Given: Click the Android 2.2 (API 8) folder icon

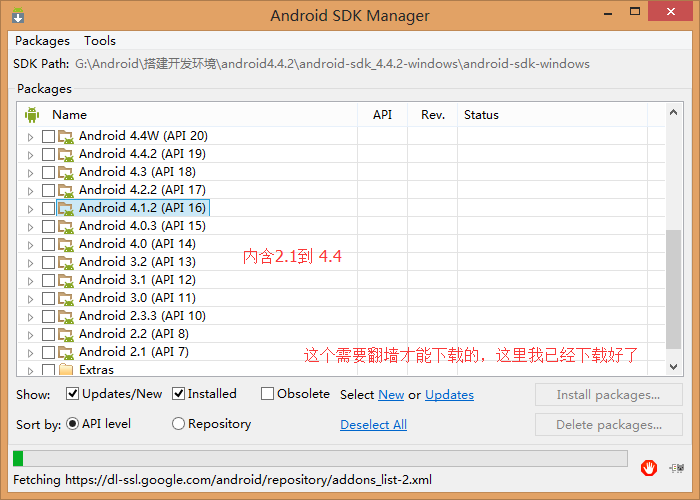Looking at the screenshot, I should [66, 334].
